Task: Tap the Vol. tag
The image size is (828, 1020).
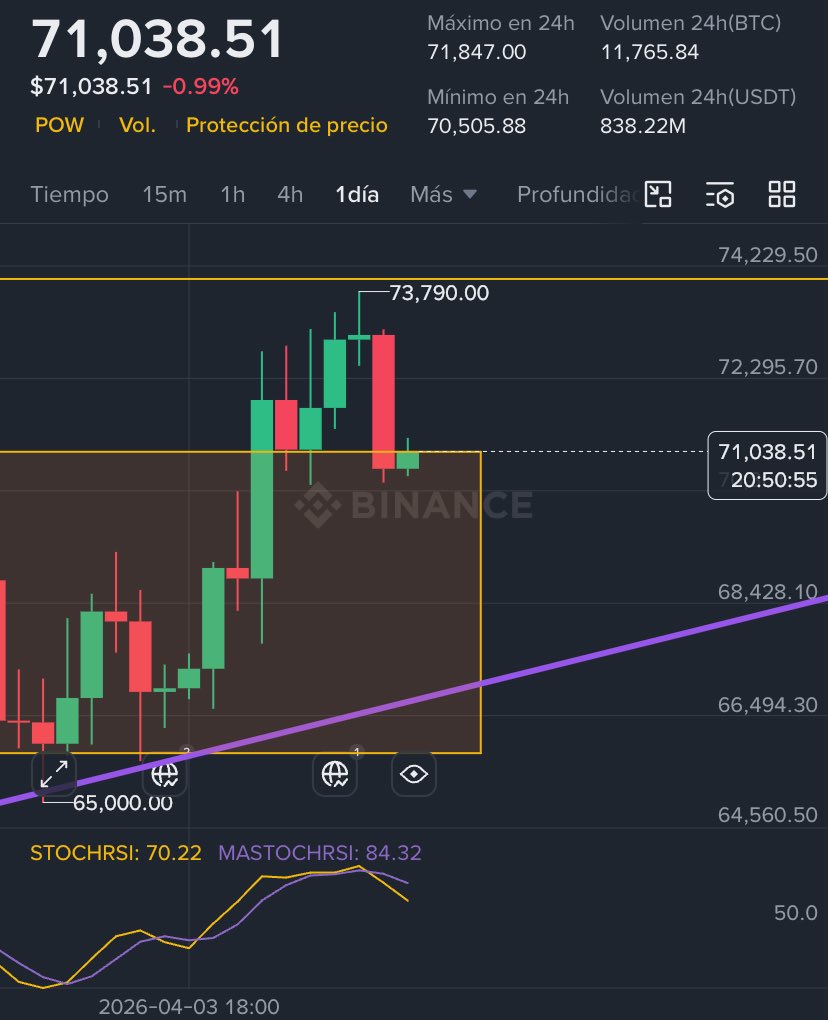Action: coord(137,124)
